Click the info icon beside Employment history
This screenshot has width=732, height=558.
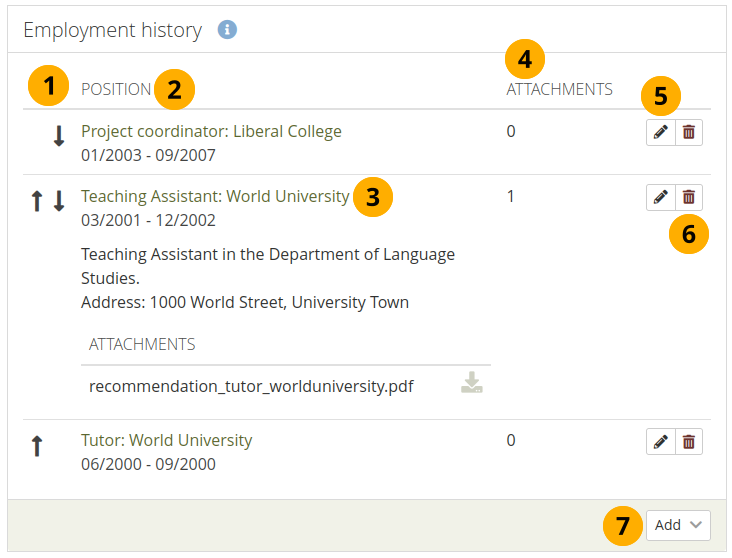coord(227,30)
